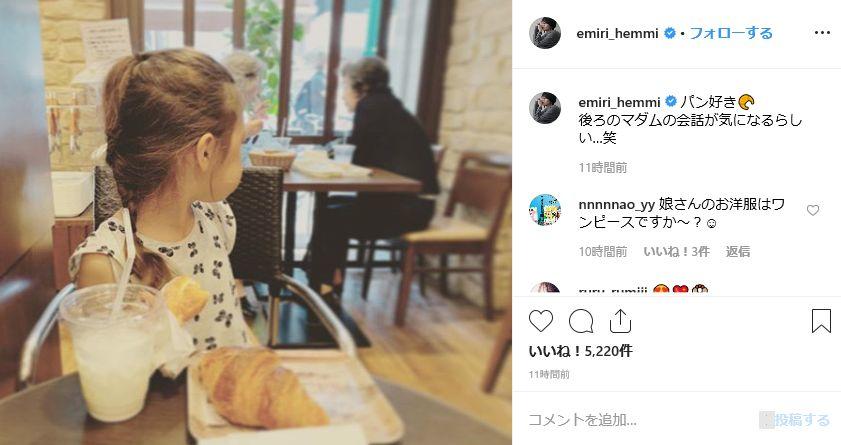Like nnnnnao_yy's comment with small heart

[x=813, y=210]
